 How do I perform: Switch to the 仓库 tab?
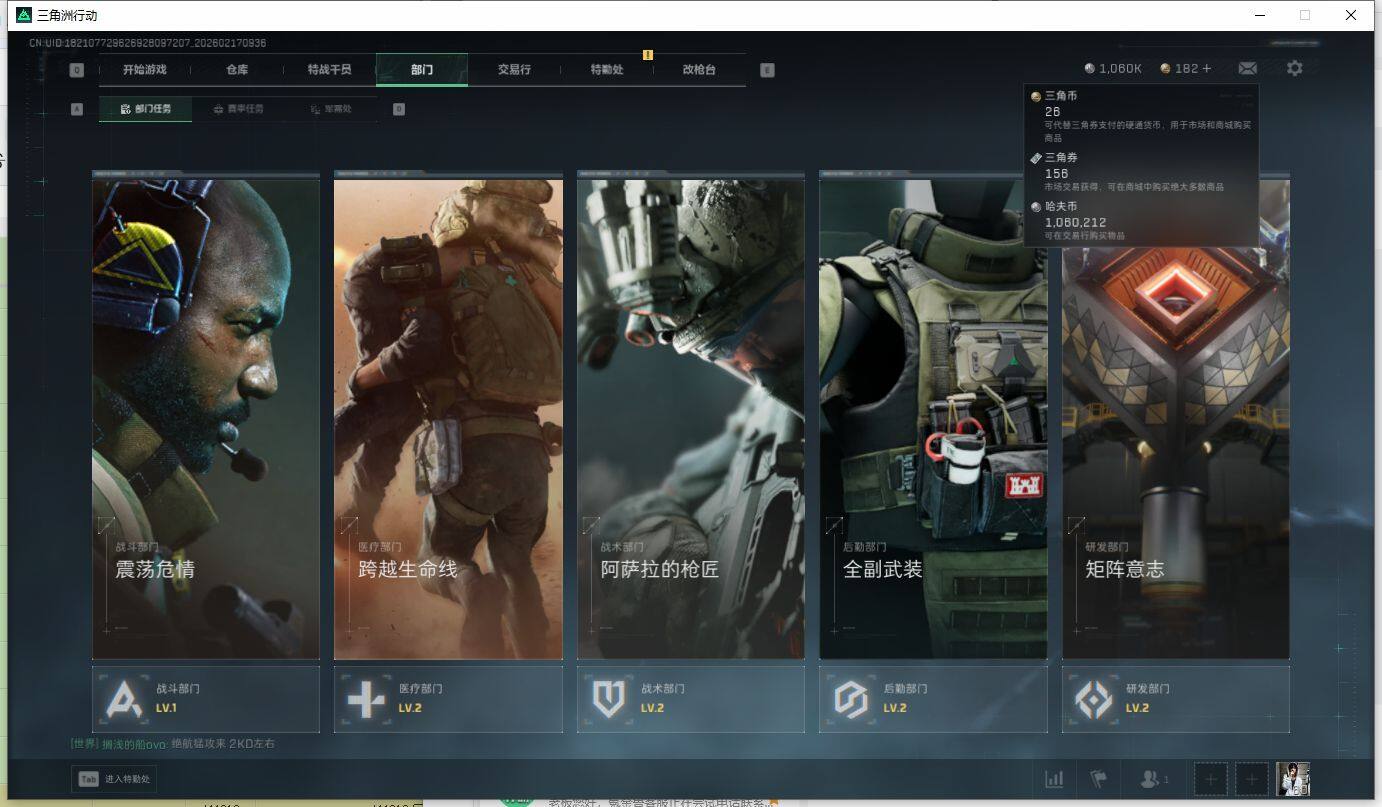[237, 70]
